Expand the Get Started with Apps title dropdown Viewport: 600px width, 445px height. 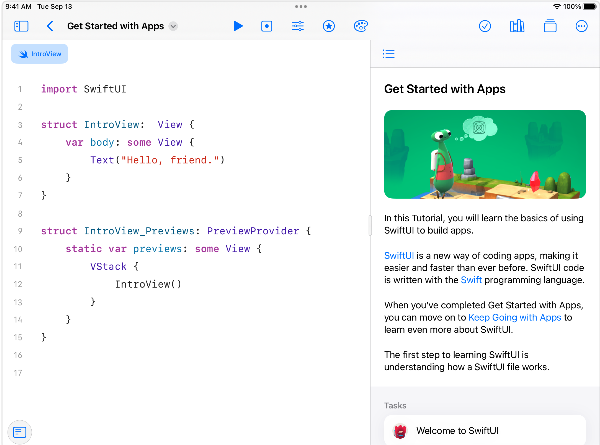click(x=174, y=26)
